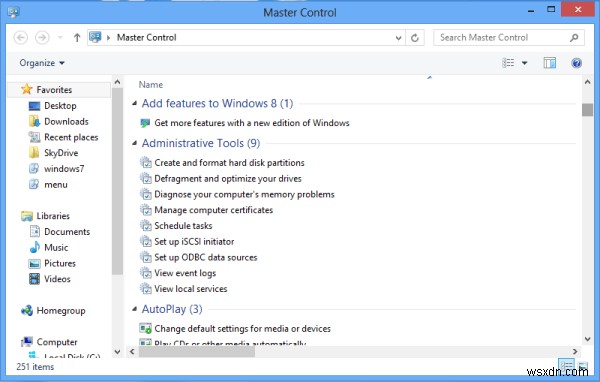Click the SkyDrive folder icon

pyautogui.click(x=34, y=153)
